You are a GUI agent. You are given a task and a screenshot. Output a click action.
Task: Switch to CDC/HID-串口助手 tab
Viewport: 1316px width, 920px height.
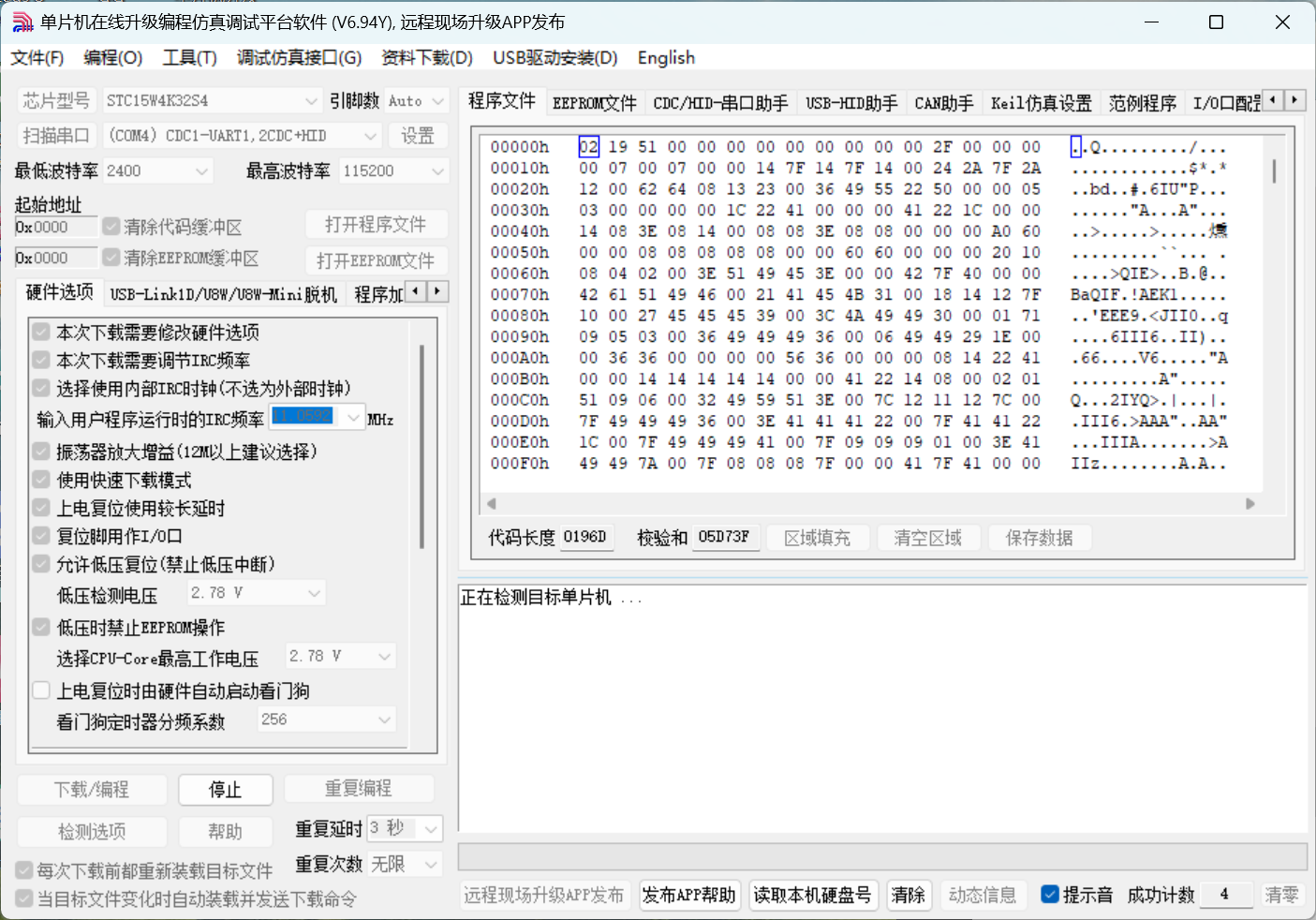coord(721,103)
